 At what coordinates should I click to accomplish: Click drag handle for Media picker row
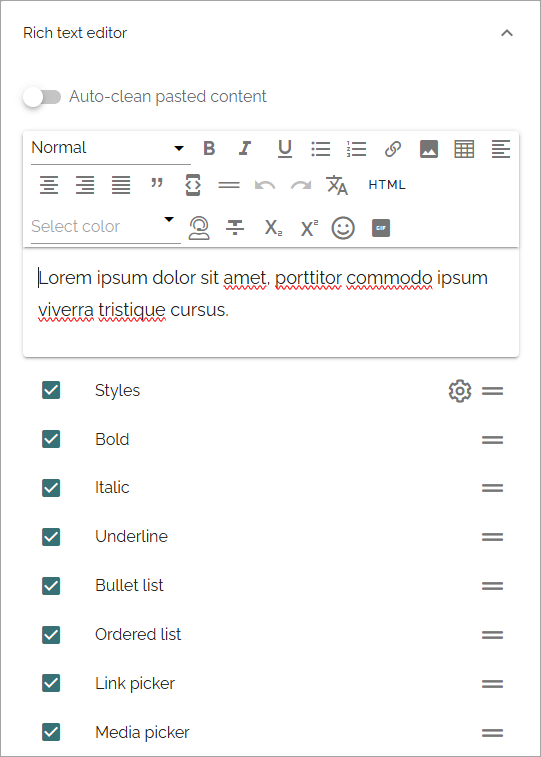pos(492,733)
